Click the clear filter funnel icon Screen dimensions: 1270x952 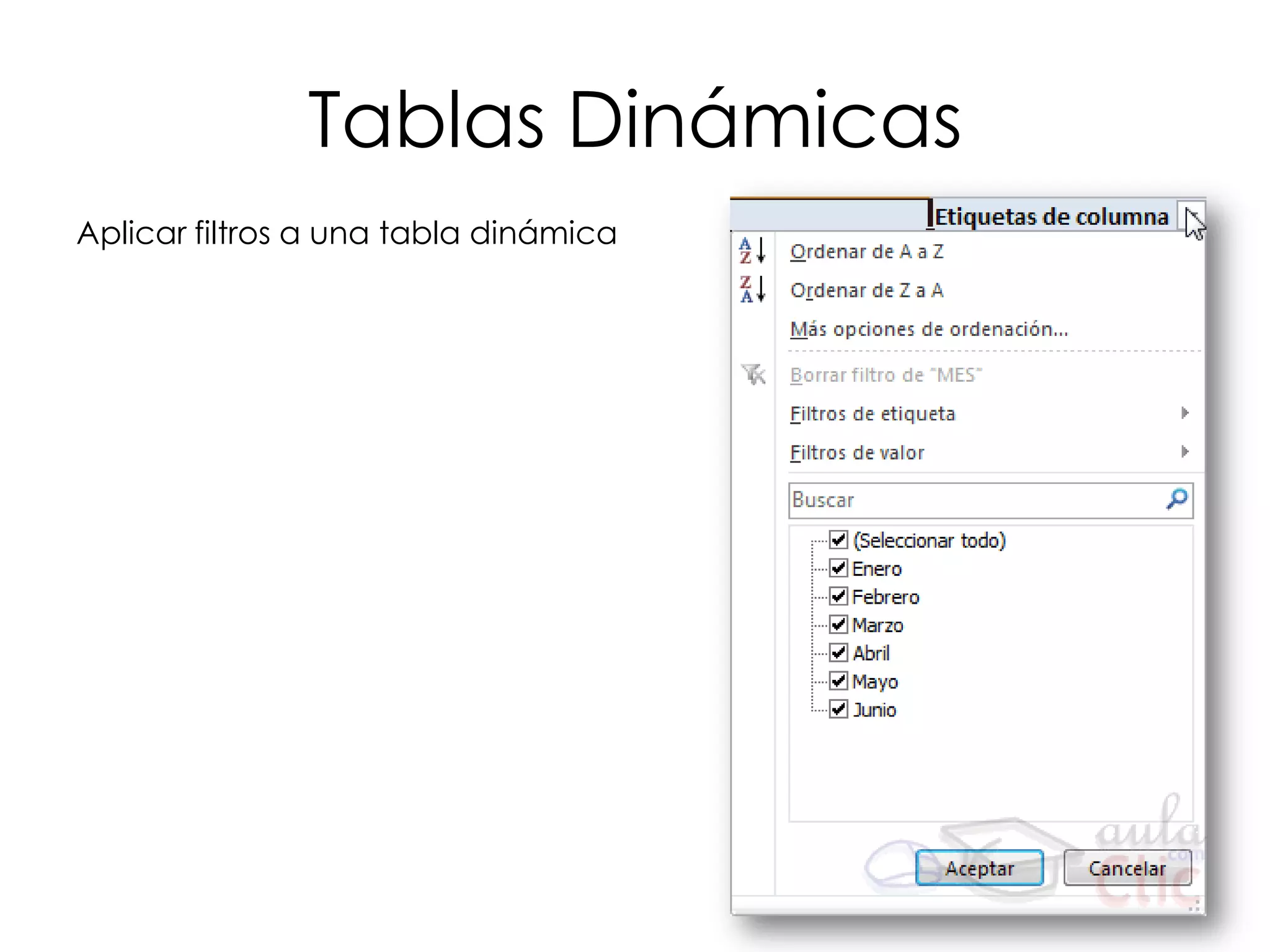[753, 374]
